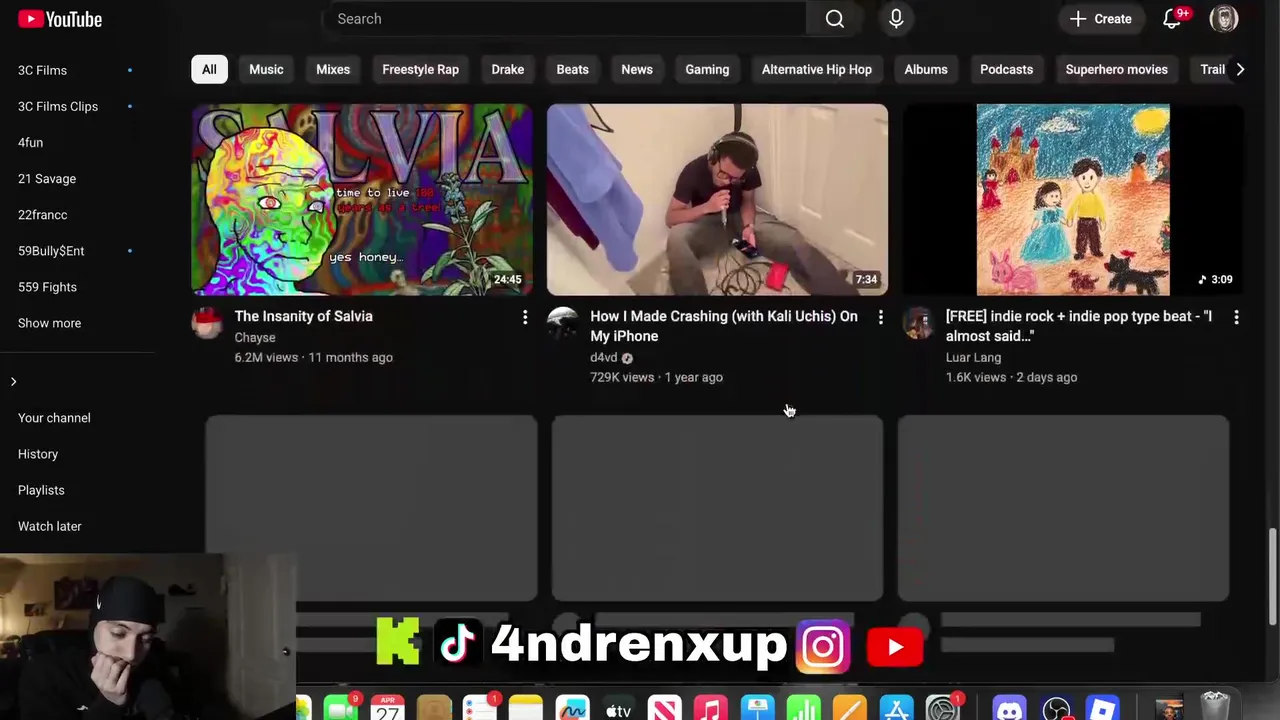Select the Superhero movies chip
This screenshot has height=720, width=1280.
(1116, 69)
